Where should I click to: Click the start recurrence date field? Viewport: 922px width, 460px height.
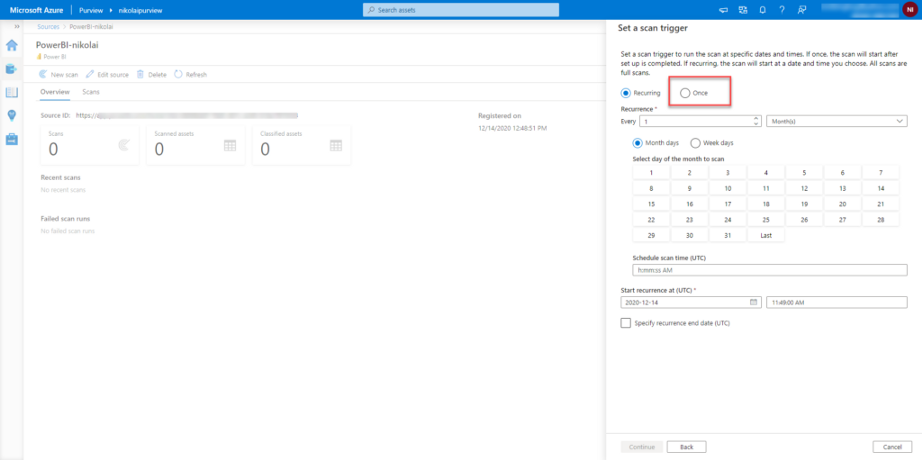(691, 302)
